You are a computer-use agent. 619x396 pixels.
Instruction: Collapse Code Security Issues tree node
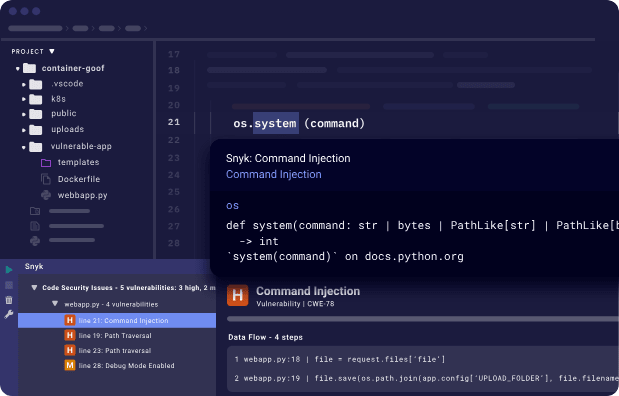coord(34,287)
